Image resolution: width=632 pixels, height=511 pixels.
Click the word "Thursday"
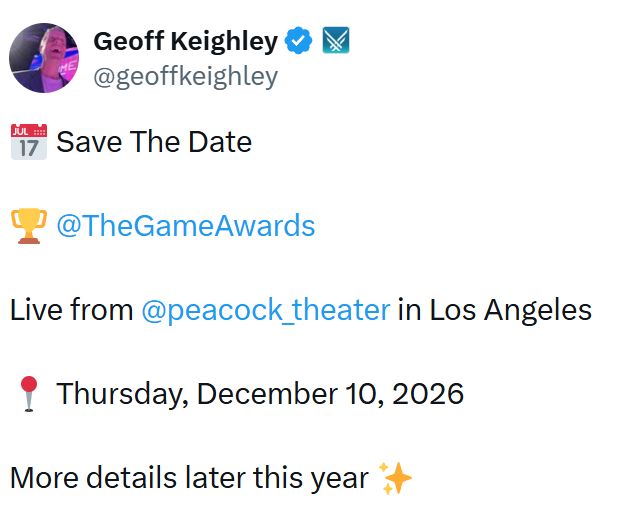click(122, 394)
